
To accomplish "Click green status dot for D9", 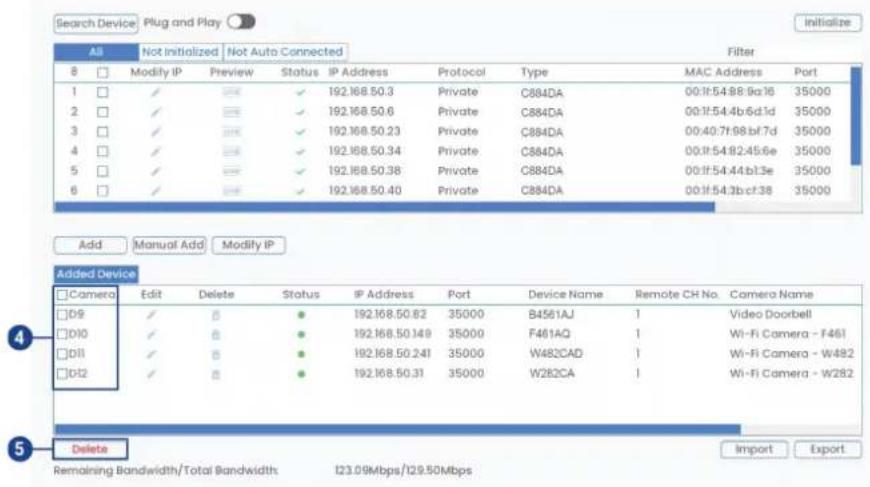I will [301, 315].
